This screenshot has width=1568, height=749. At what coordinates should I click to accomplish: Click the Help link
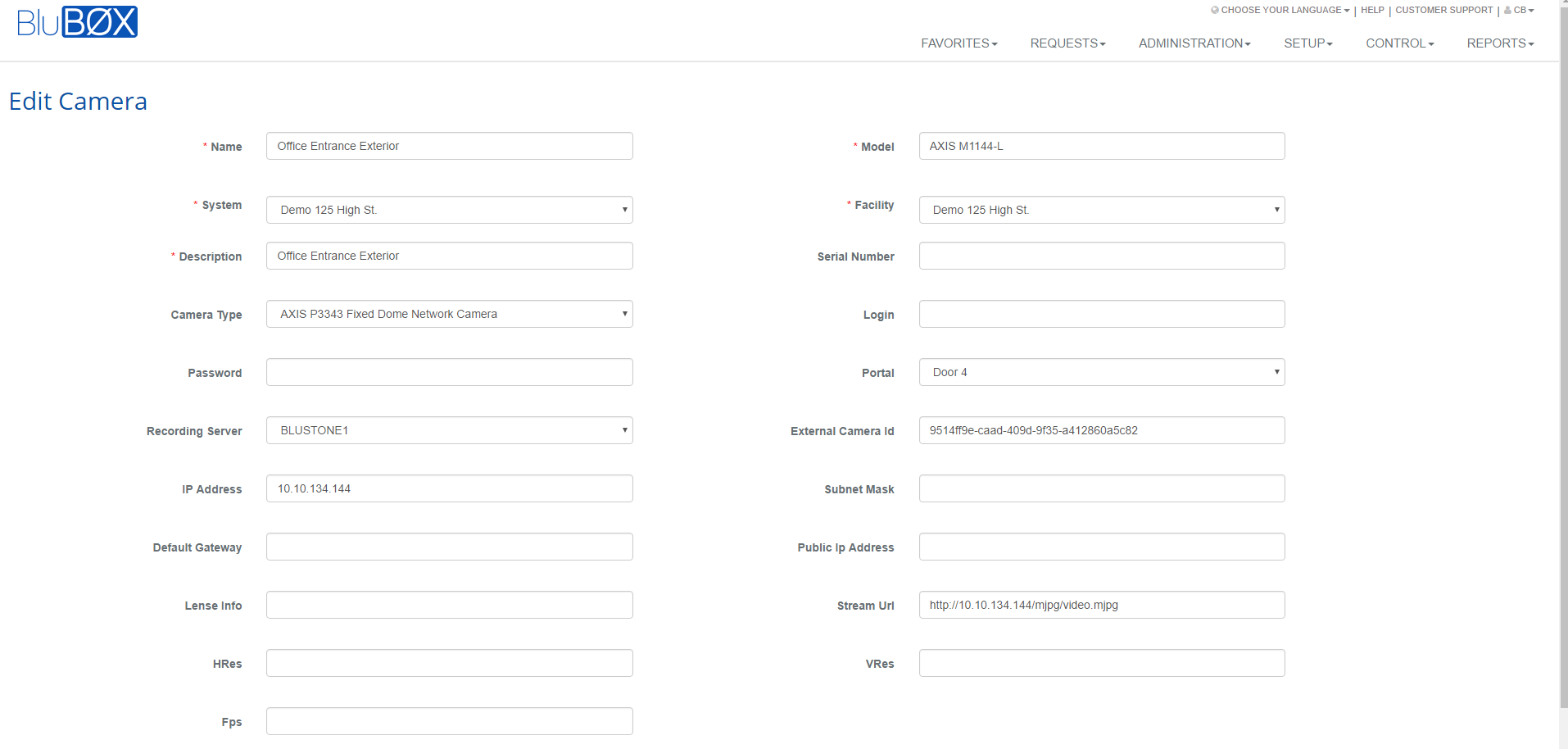pyautogui.click(x=1372, y=11)
